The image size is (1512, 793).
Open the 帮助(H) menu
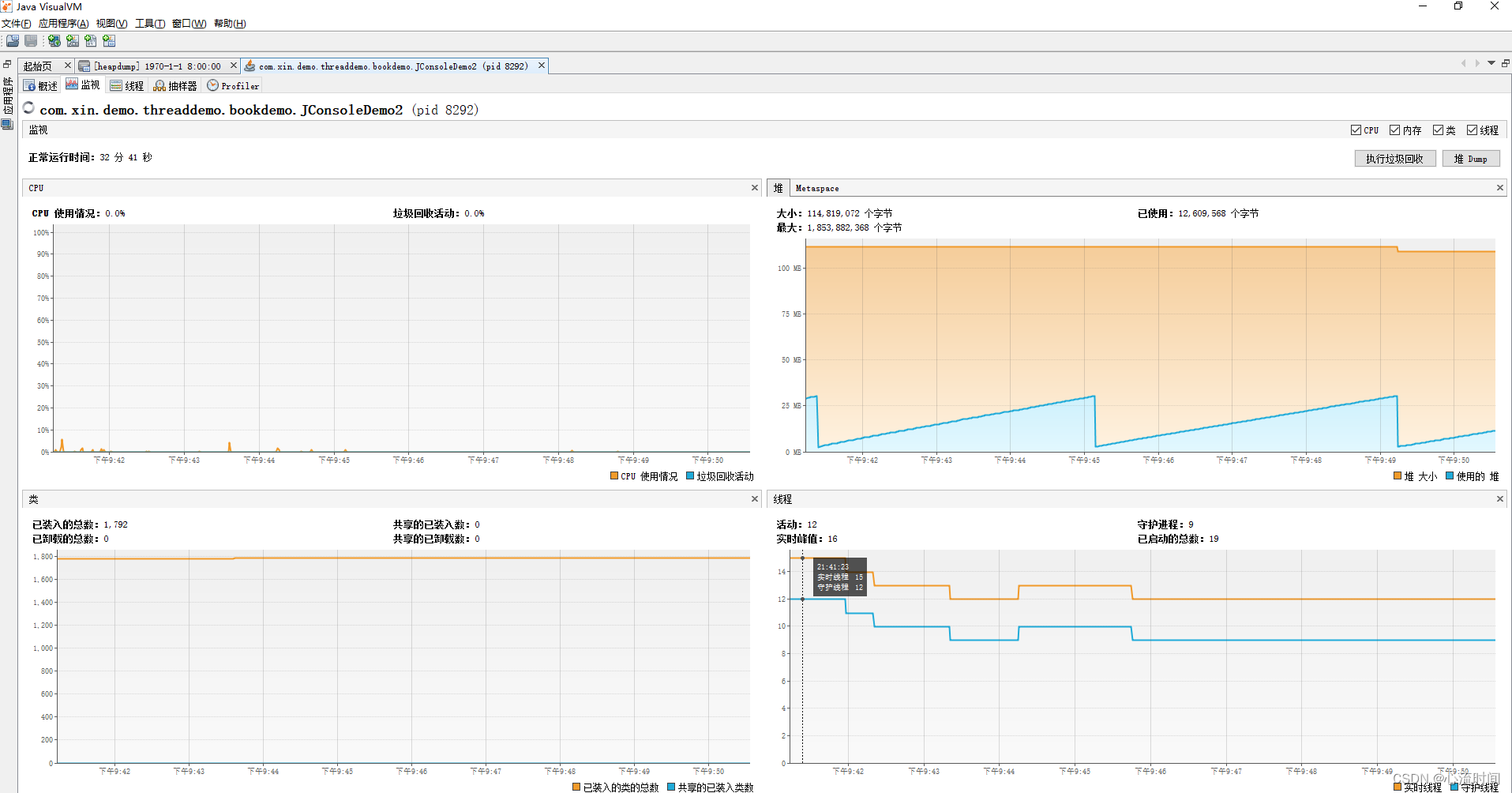point(230,24)
